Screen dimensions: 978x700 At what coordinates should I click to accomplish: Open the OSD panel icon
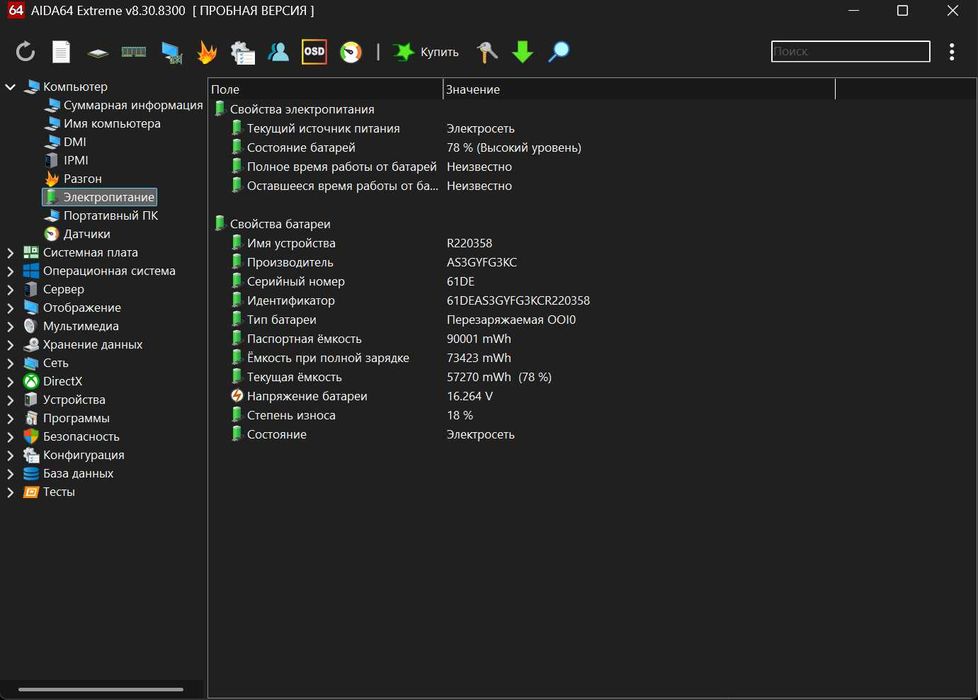(x=314, y=52)
